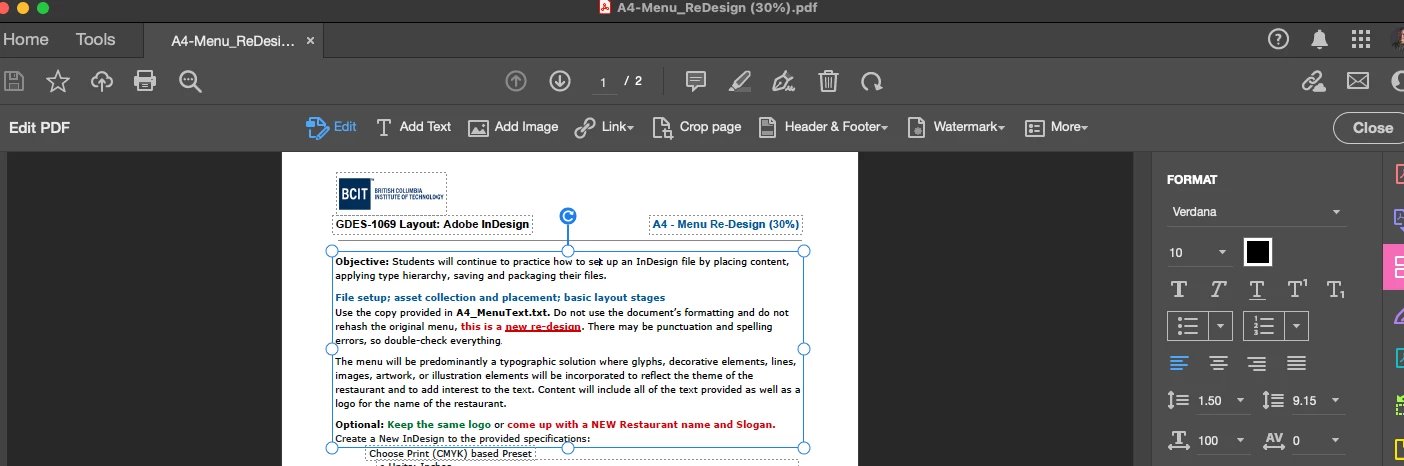This screenshot has height=466, width=1404.
Task: Click the Rotate page icon
Action: coord(872,81)
